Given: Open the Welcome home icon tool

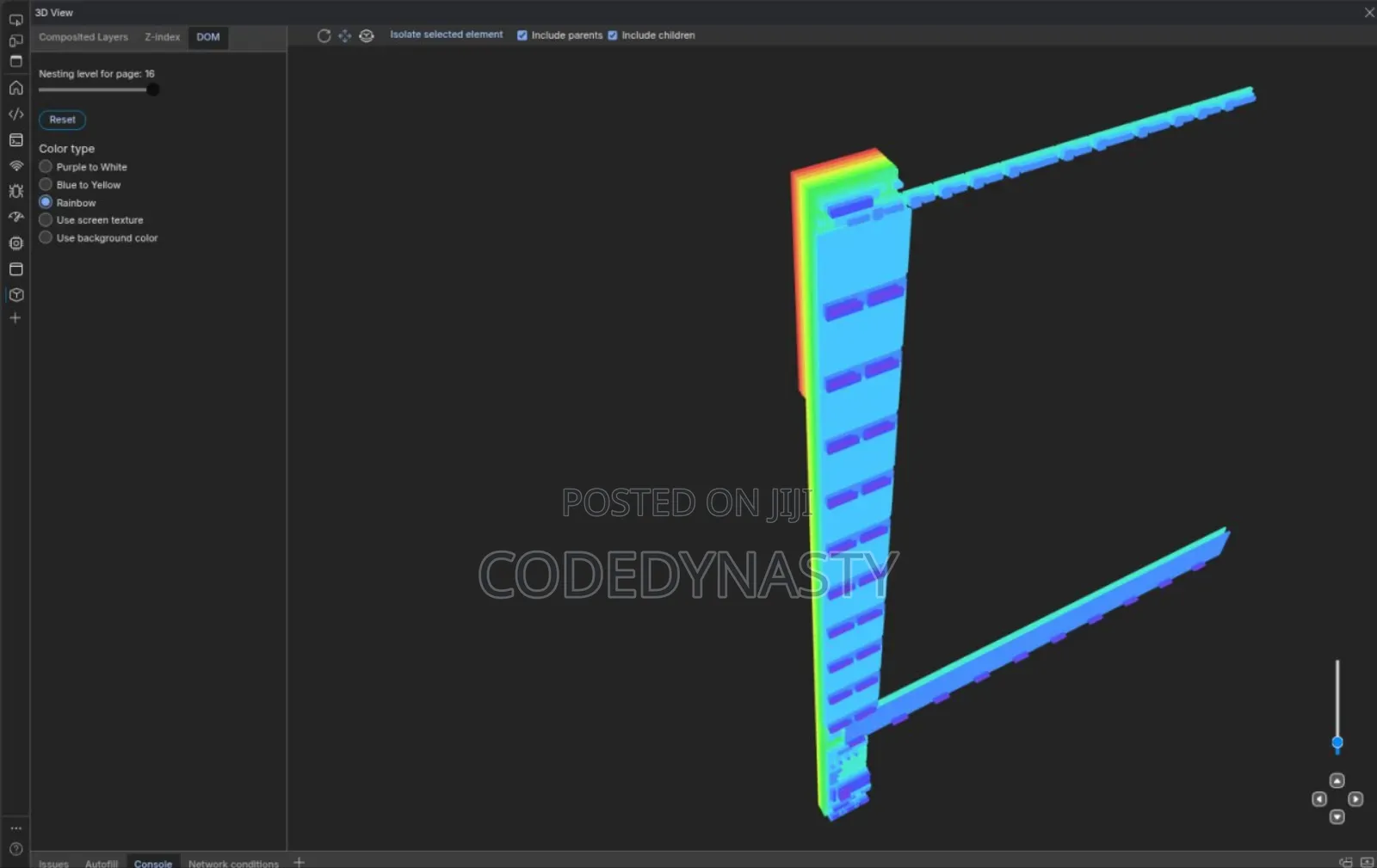Looking at the screenshot, I should coord(15,88).
